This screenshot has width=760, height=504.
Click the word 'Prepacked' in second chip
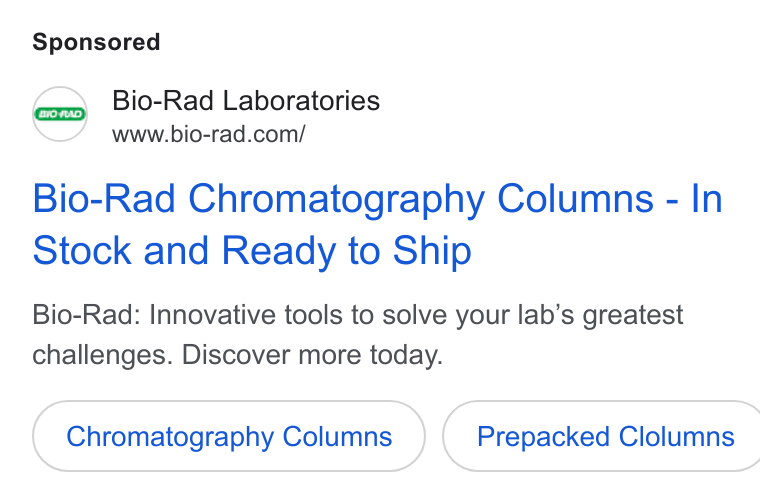pos(543,437)
